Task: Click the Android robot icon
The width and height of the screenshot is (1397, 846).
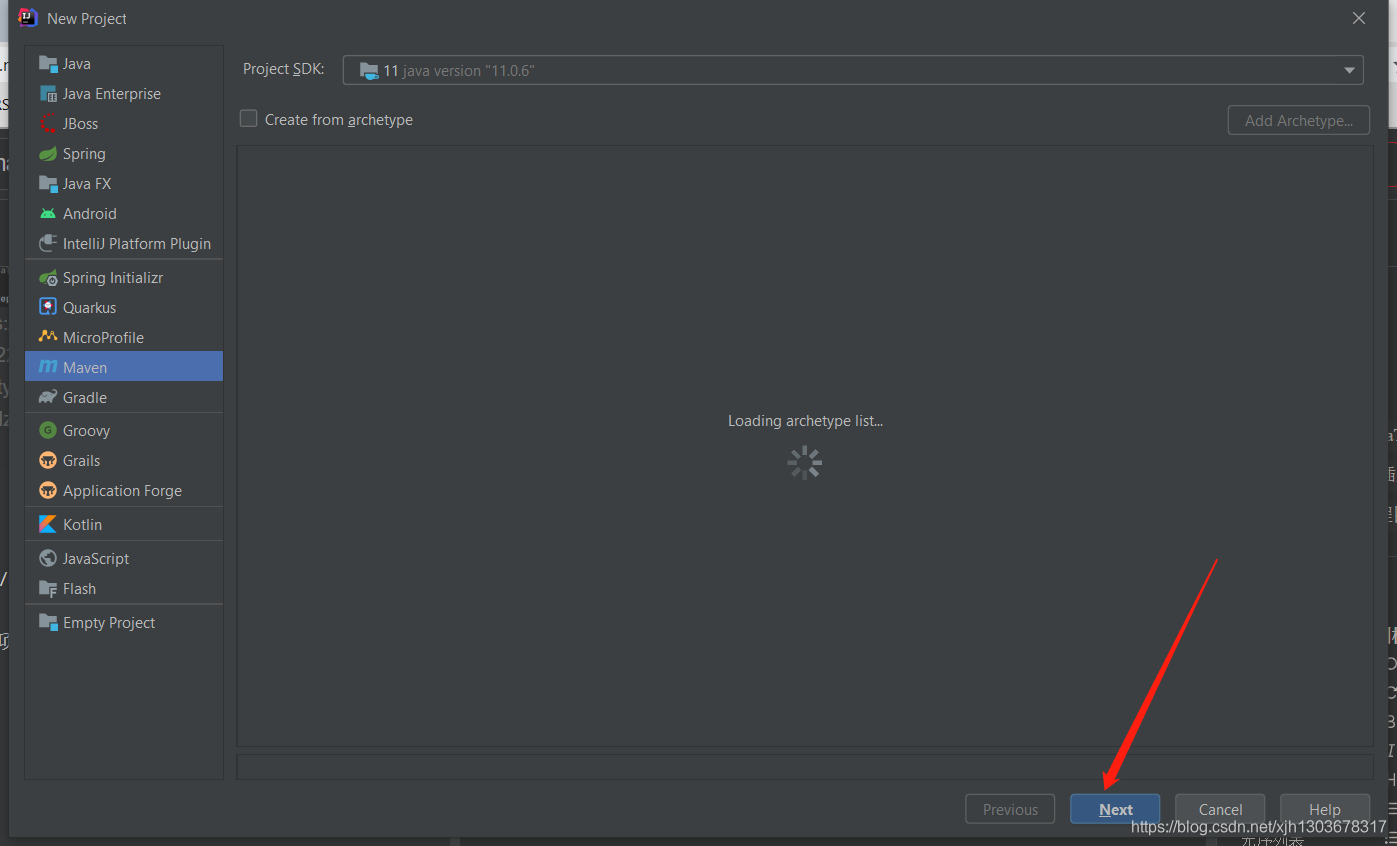Action: [48, 214]
